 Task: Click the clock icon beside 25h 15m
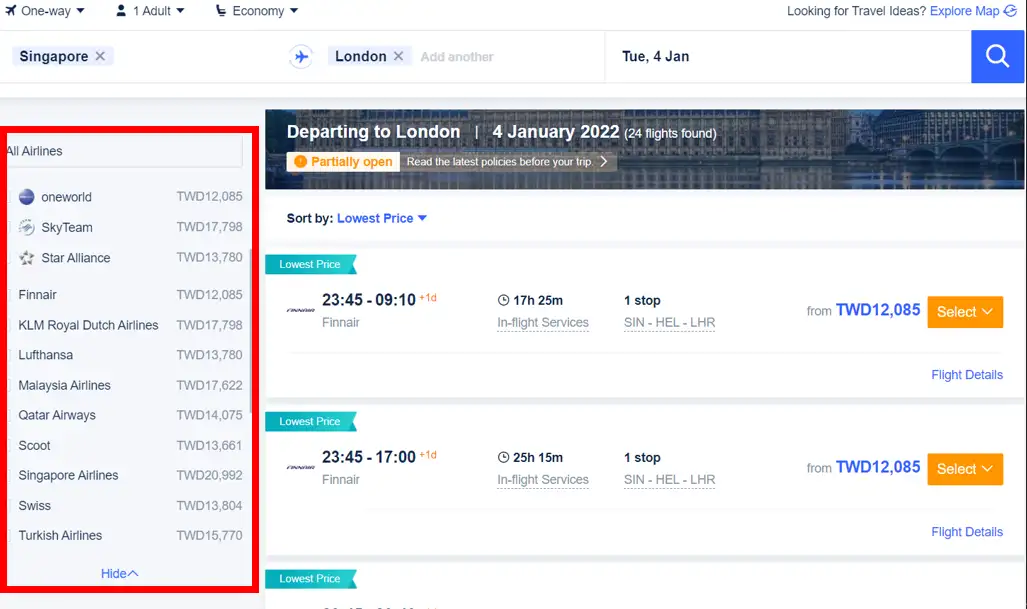(503, 458)
